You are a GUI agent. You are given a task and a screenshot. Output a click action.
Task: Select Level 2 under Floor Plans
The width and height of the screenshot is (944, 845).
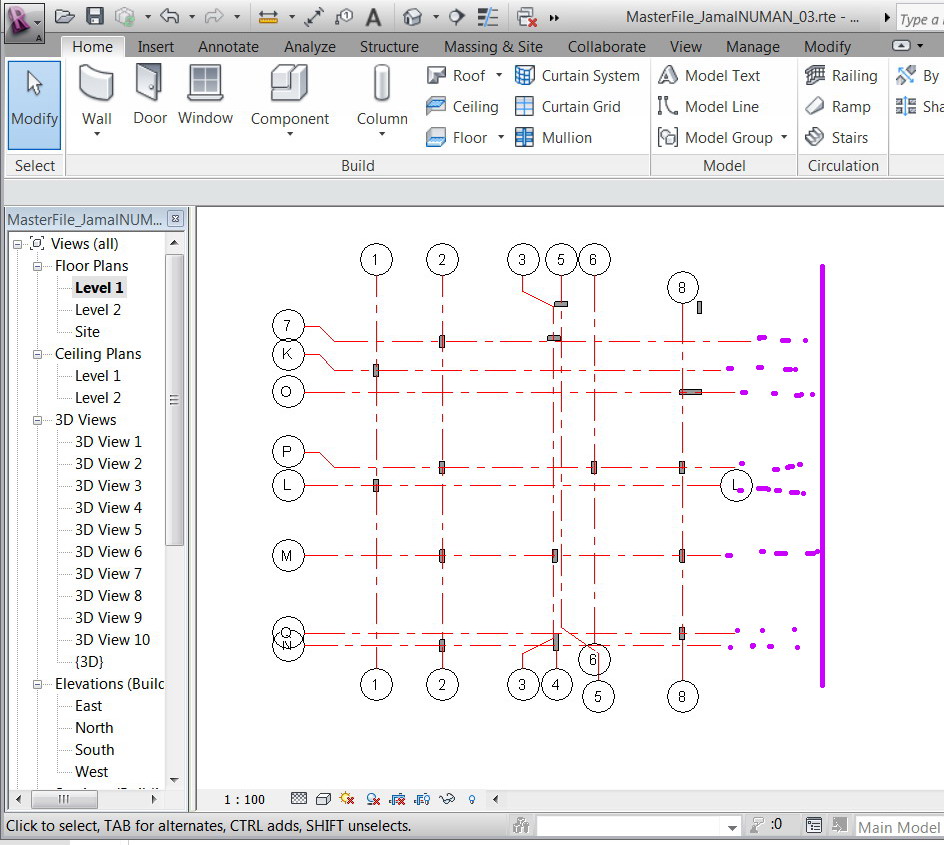98,310
